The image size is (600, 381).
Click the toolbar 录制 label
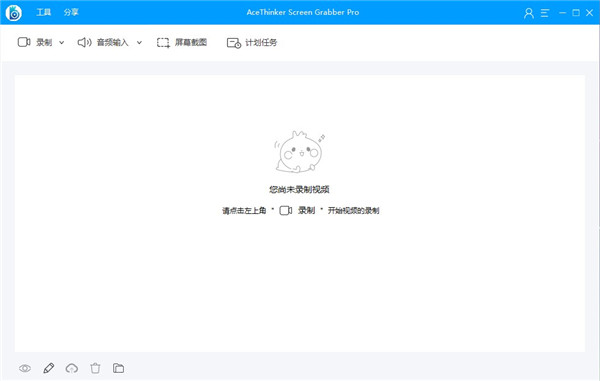coord(44,42)
